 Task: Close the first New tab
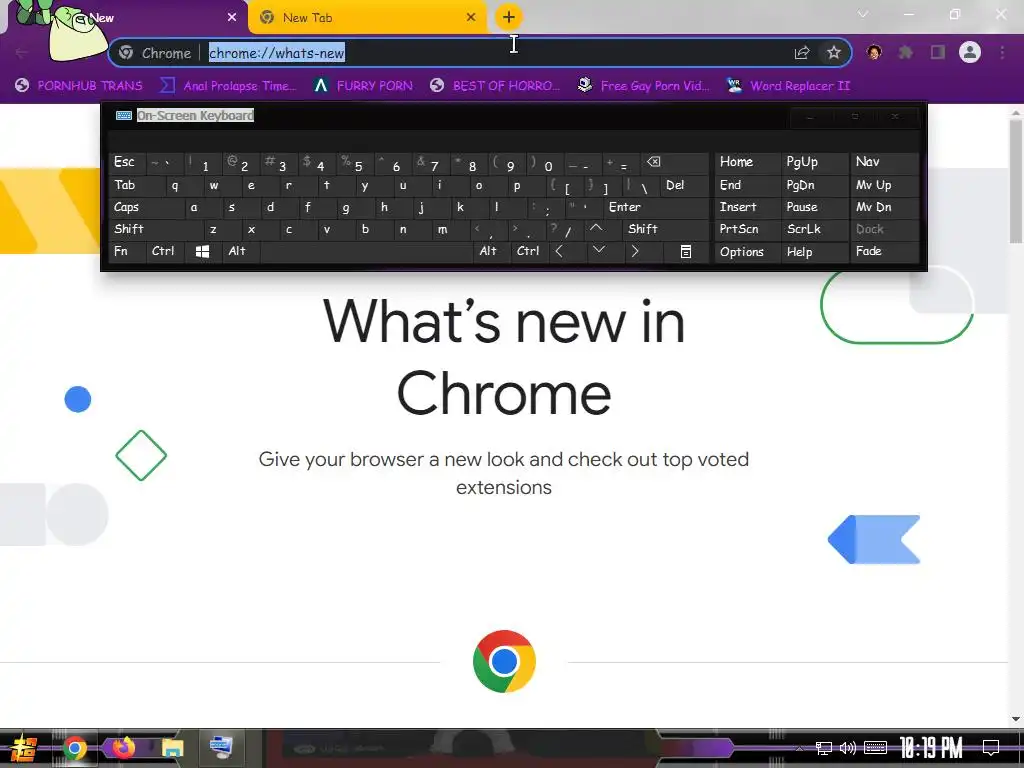(x=232, y=18)
